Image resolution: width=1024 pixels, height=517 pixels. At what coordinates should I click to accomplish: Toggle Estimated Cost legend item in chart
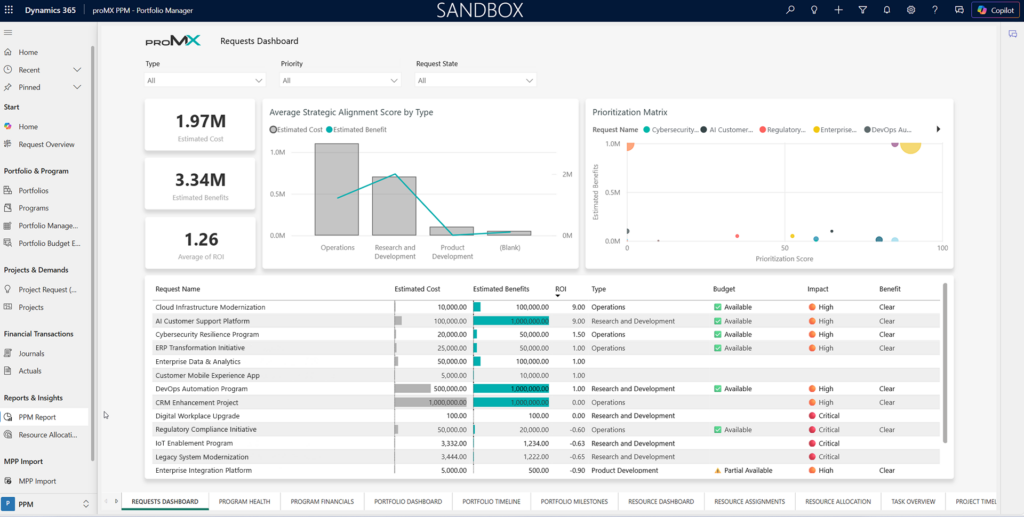(298, 129)
